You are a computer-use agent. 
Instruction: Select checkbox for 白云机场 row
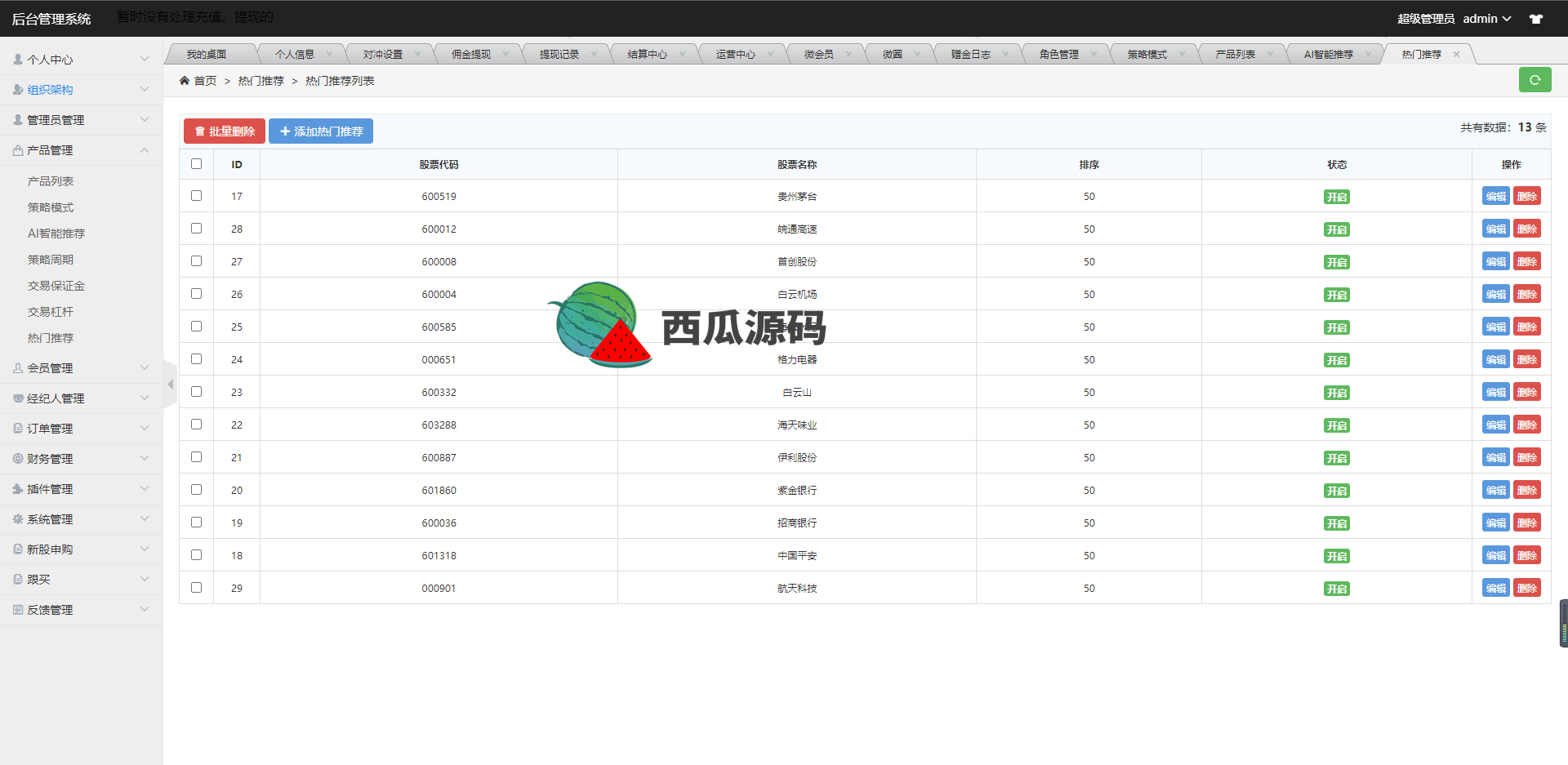pos(196,293)
